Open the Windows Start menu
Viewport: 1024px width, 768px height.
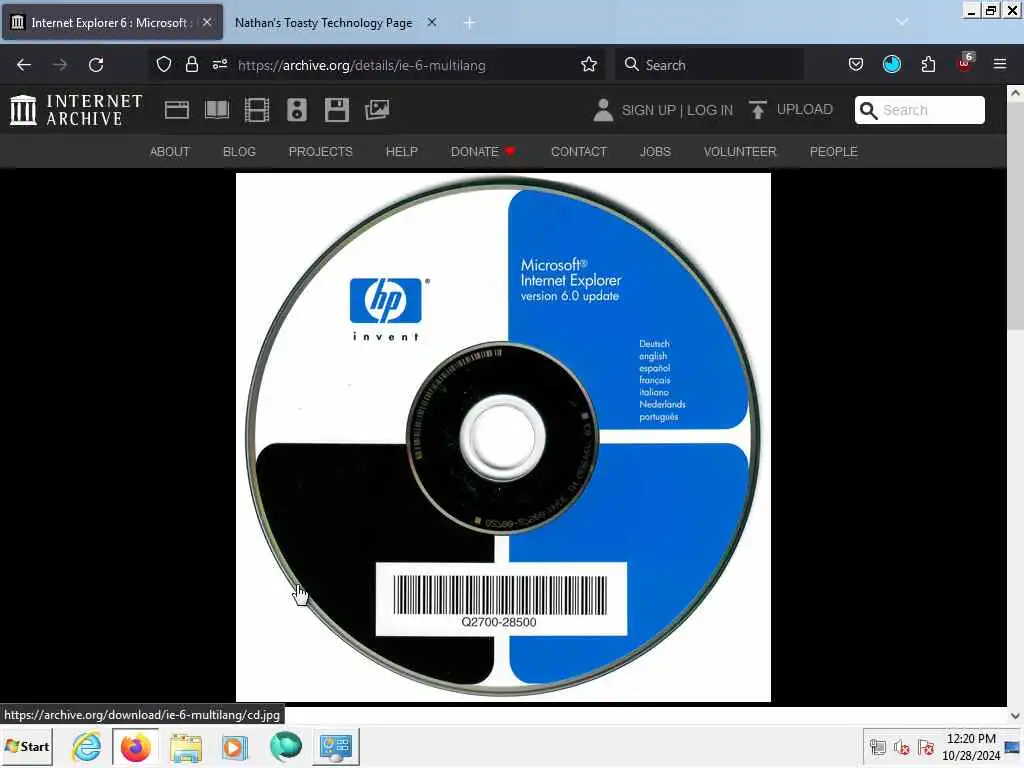point(27,746)
